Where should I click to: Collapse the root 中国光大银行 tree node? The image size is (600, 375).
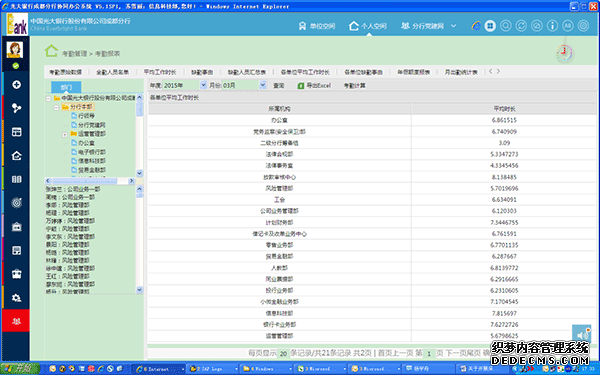[x=49, y=99]
